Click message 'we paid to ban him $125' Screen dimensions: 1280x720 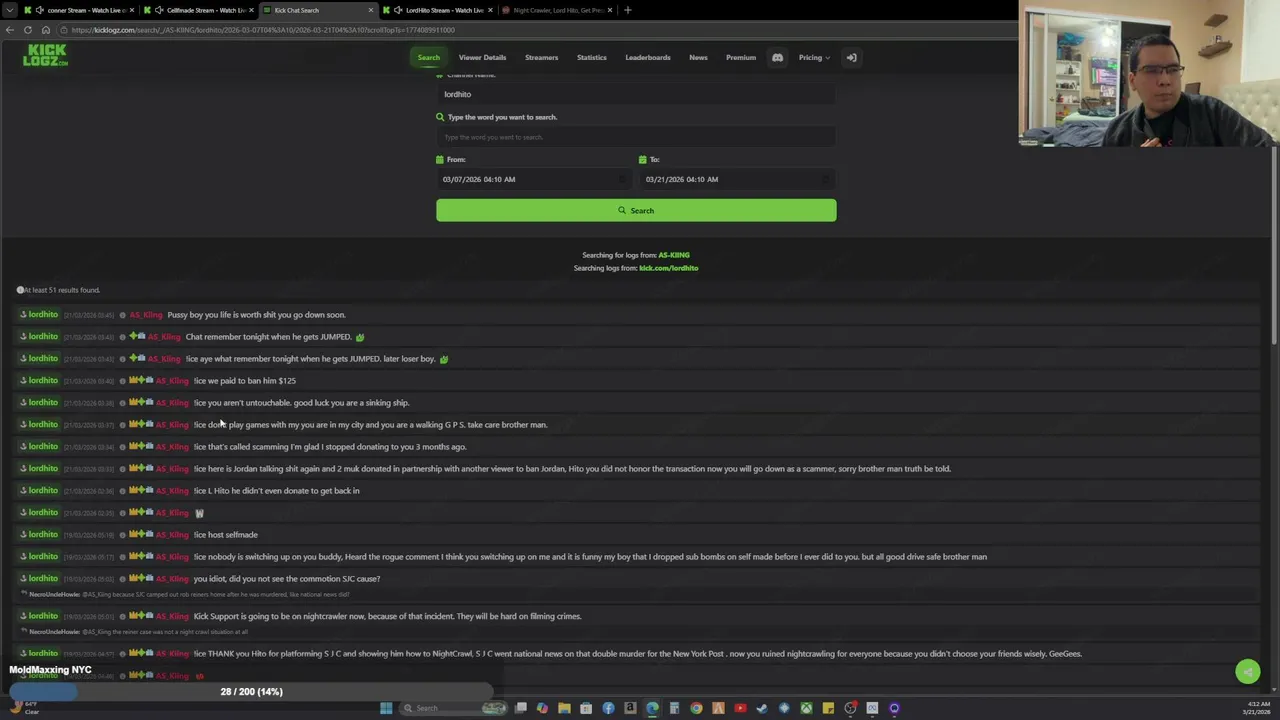click(x=245, y=381)
